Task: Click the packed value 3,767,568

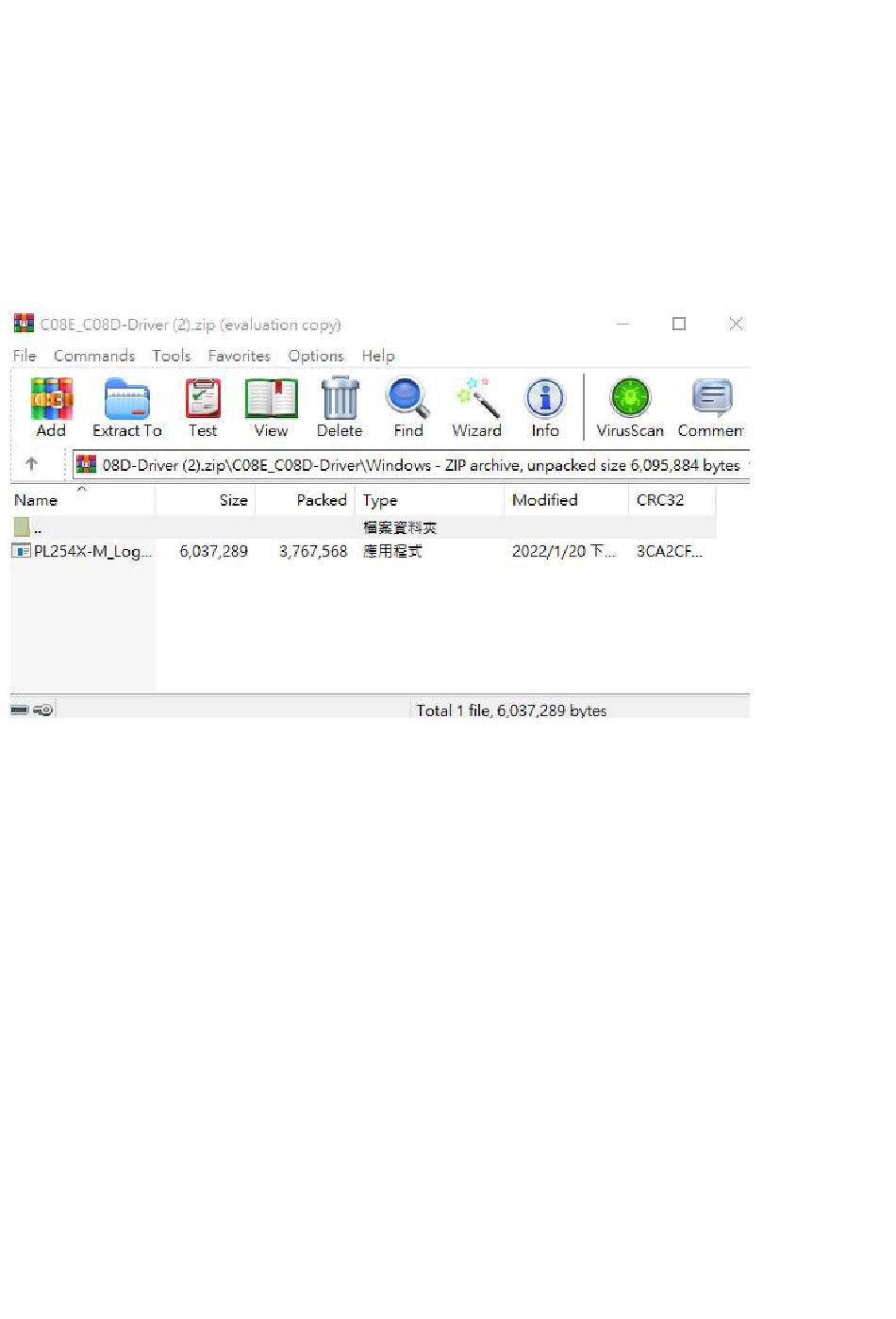Action: coord(313,551)
